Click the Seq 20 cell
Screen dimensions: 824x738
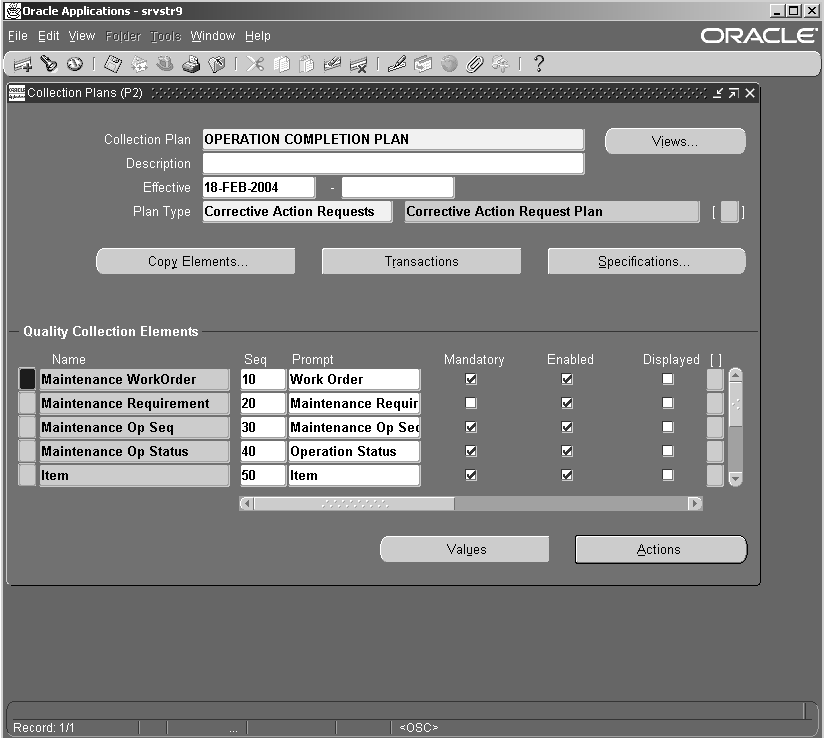263,403
